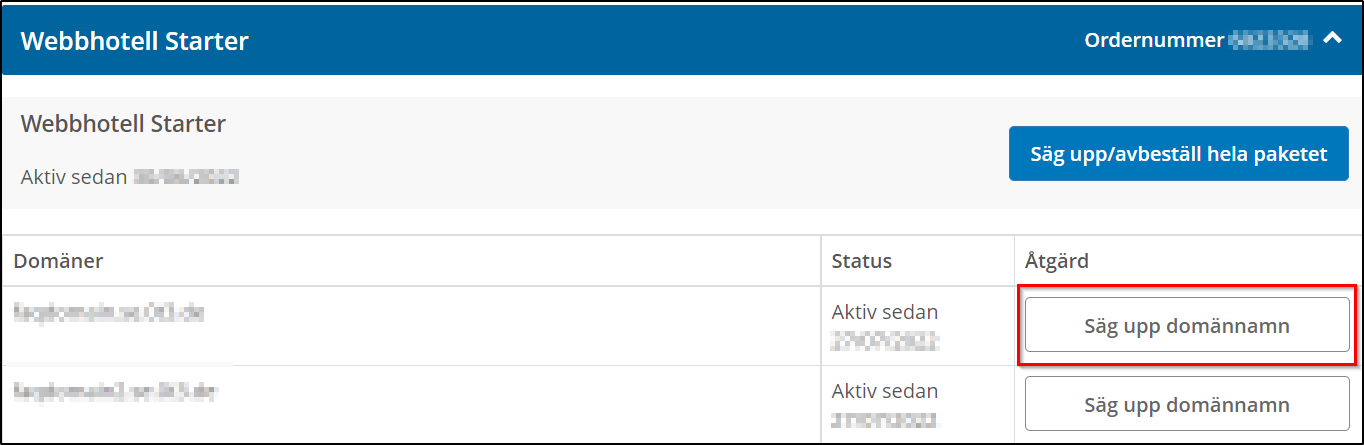
Task: Click the second domain's blurred activation date
Action: click(x=885, y=419)
